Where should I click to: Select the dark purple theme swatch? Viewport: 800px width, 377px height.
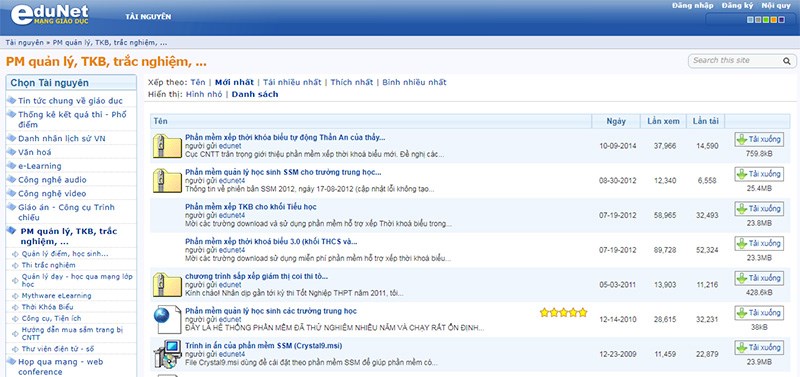[781, 20]
